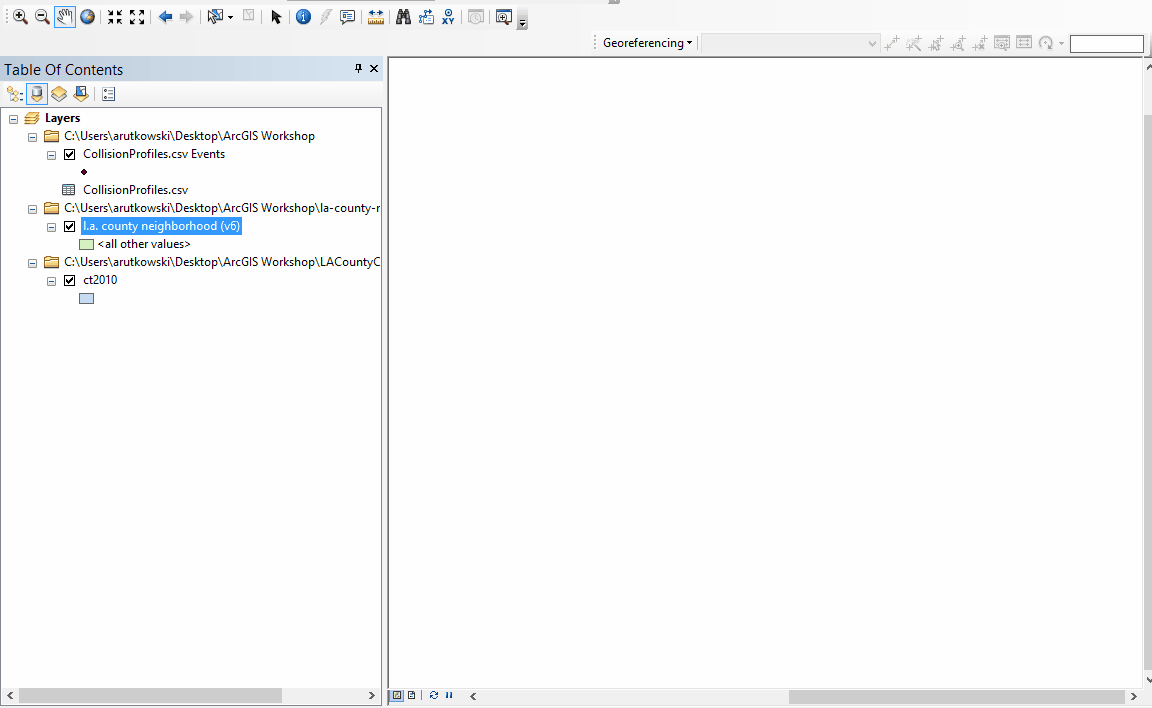The height and width of the screenshot is (708, 1152).
Task: Switch to List By Selection view
Action: point(81,94)
